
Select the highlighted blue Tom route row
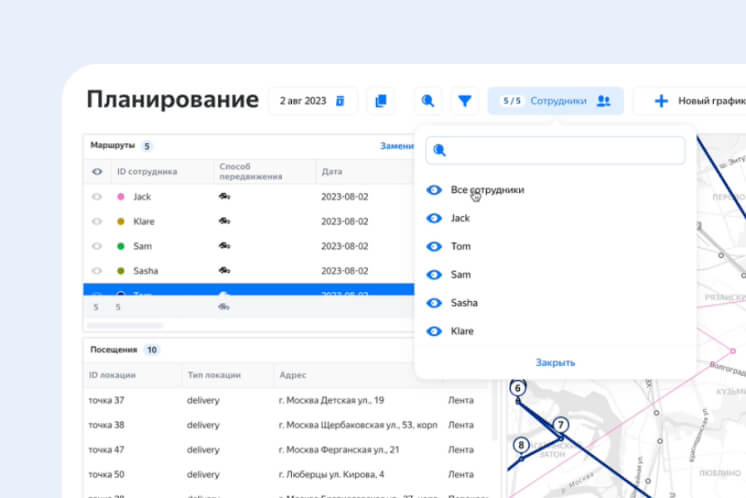pos(249,289)
